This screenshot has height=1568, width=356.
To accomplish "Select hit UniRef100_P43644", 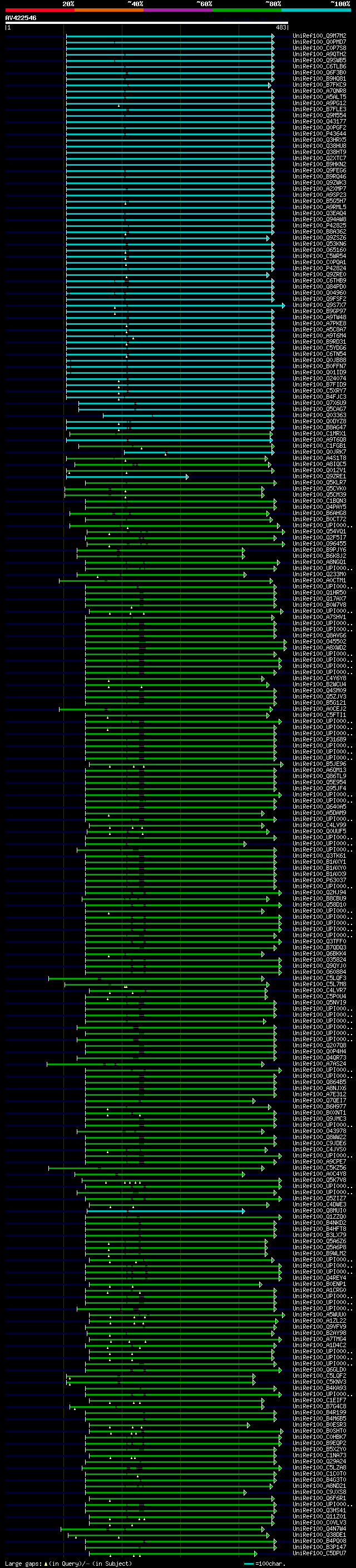I will [x=319, y=133].
